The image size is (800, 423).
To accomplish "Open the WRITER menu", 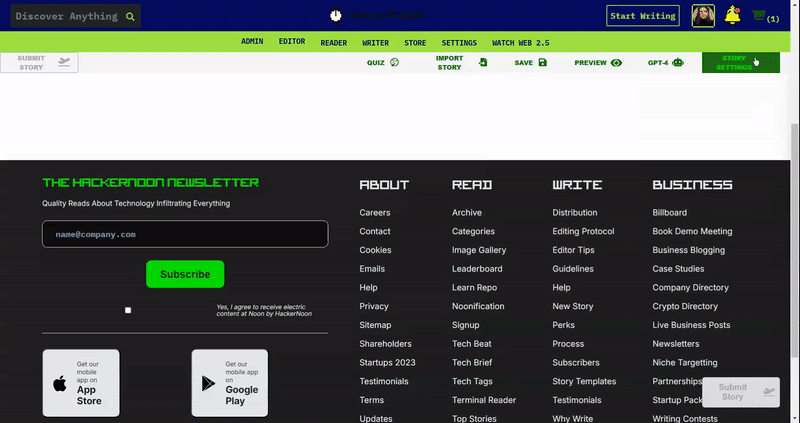I will click(x=376, y=43).
